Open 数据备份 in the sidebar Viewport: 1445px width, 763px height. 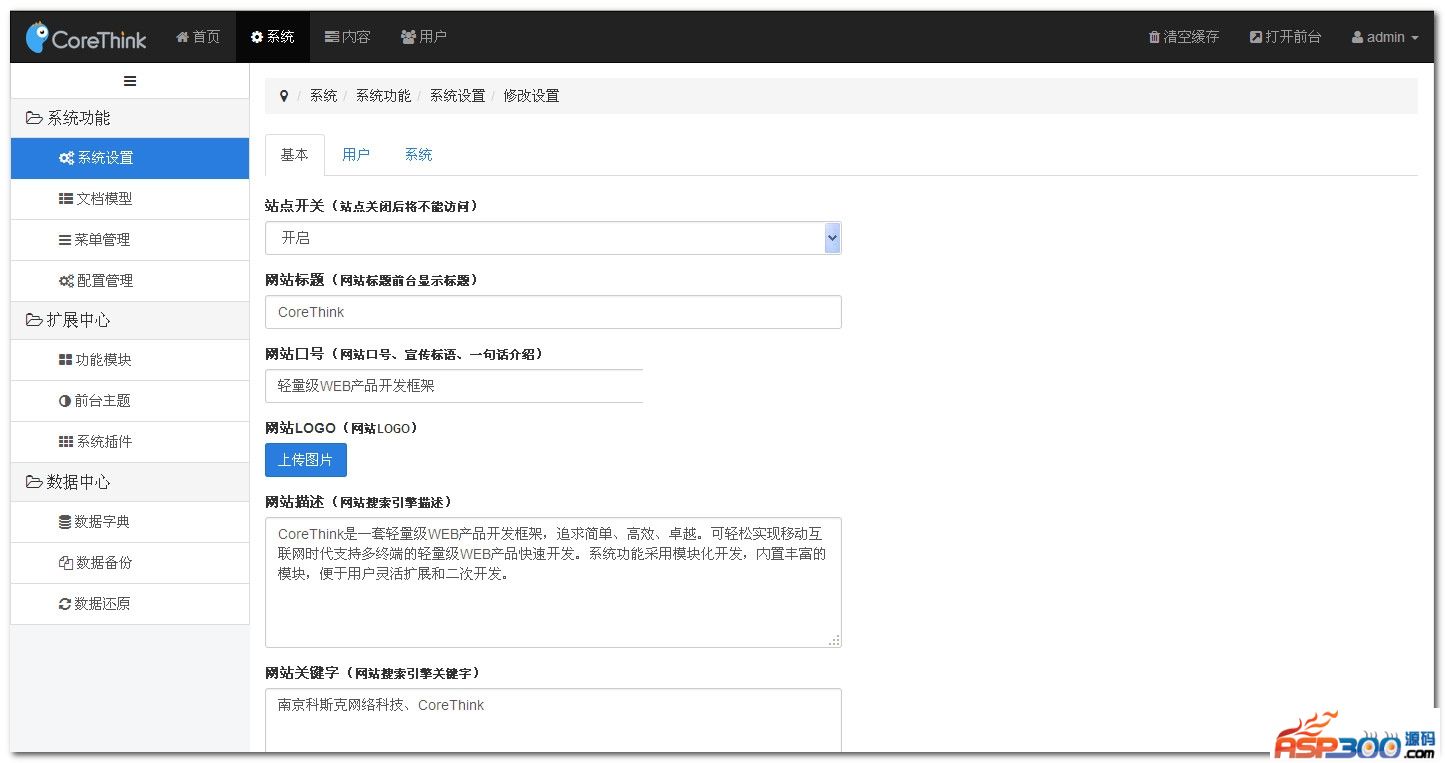[x=95, y=563]
